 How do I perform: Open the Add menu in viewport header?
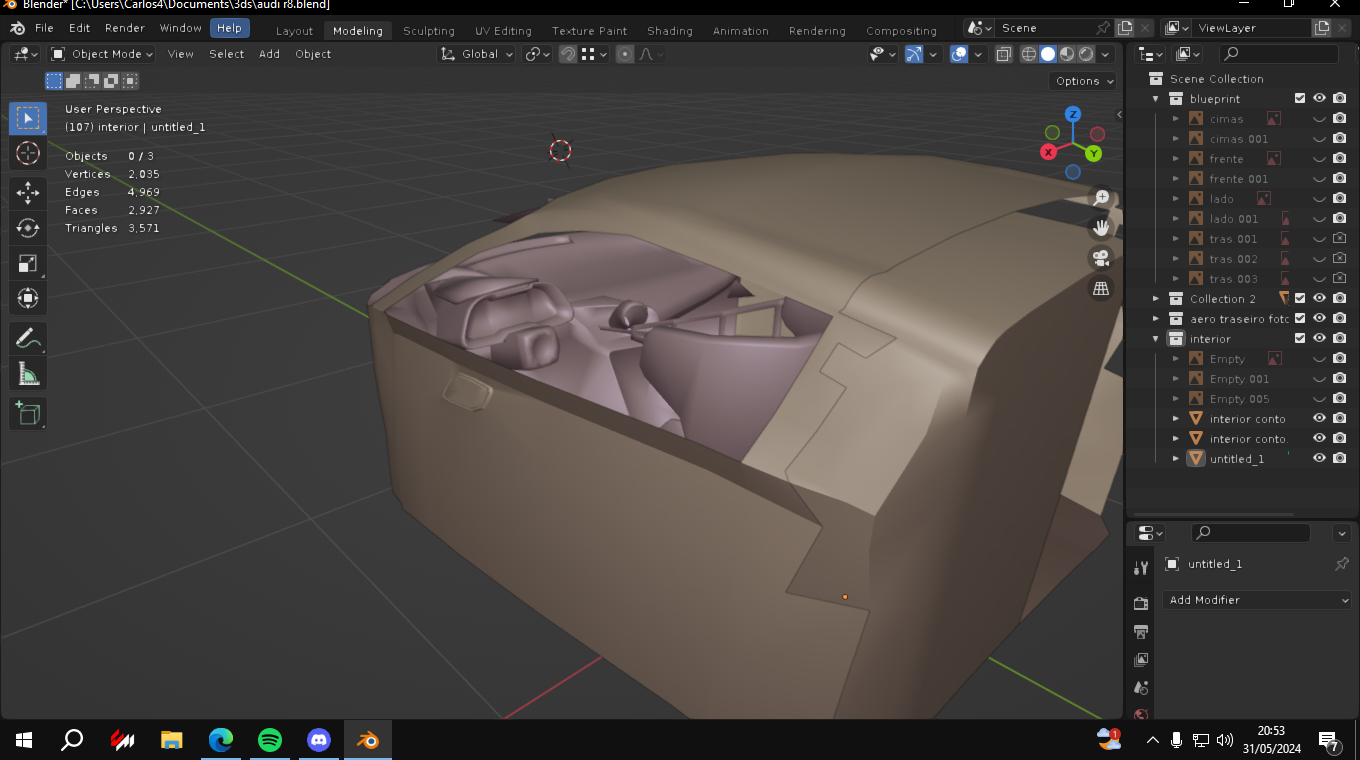[x=270, y=54]
